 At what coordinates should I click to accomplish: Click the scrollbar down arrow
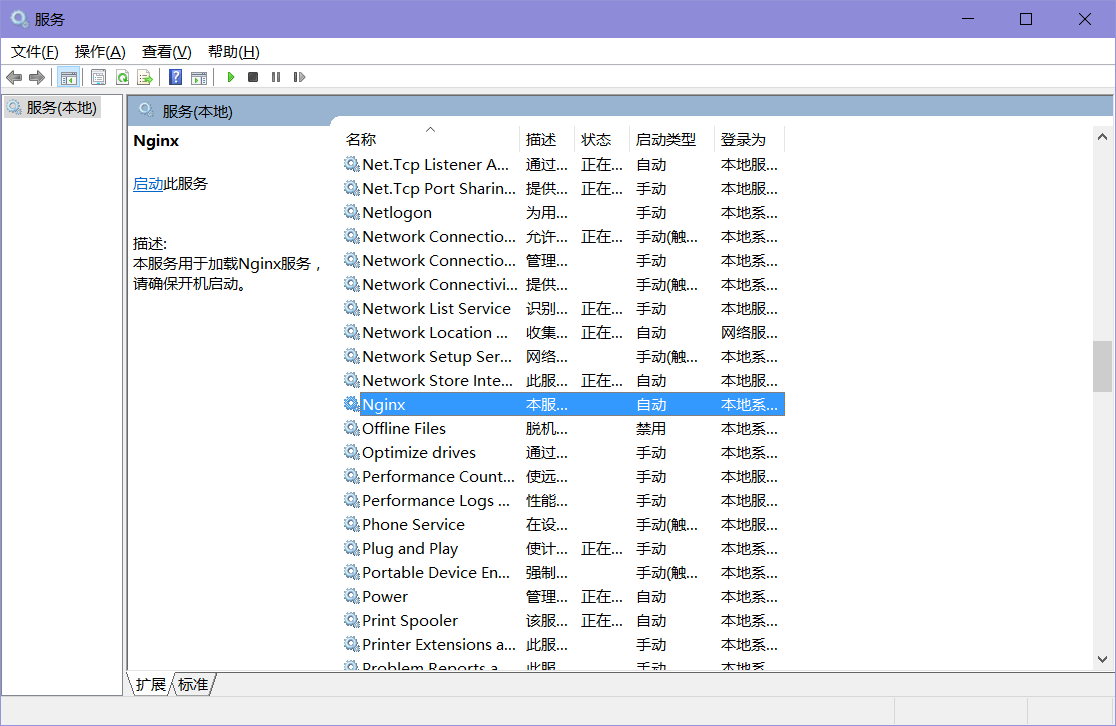click(1102, 659)
